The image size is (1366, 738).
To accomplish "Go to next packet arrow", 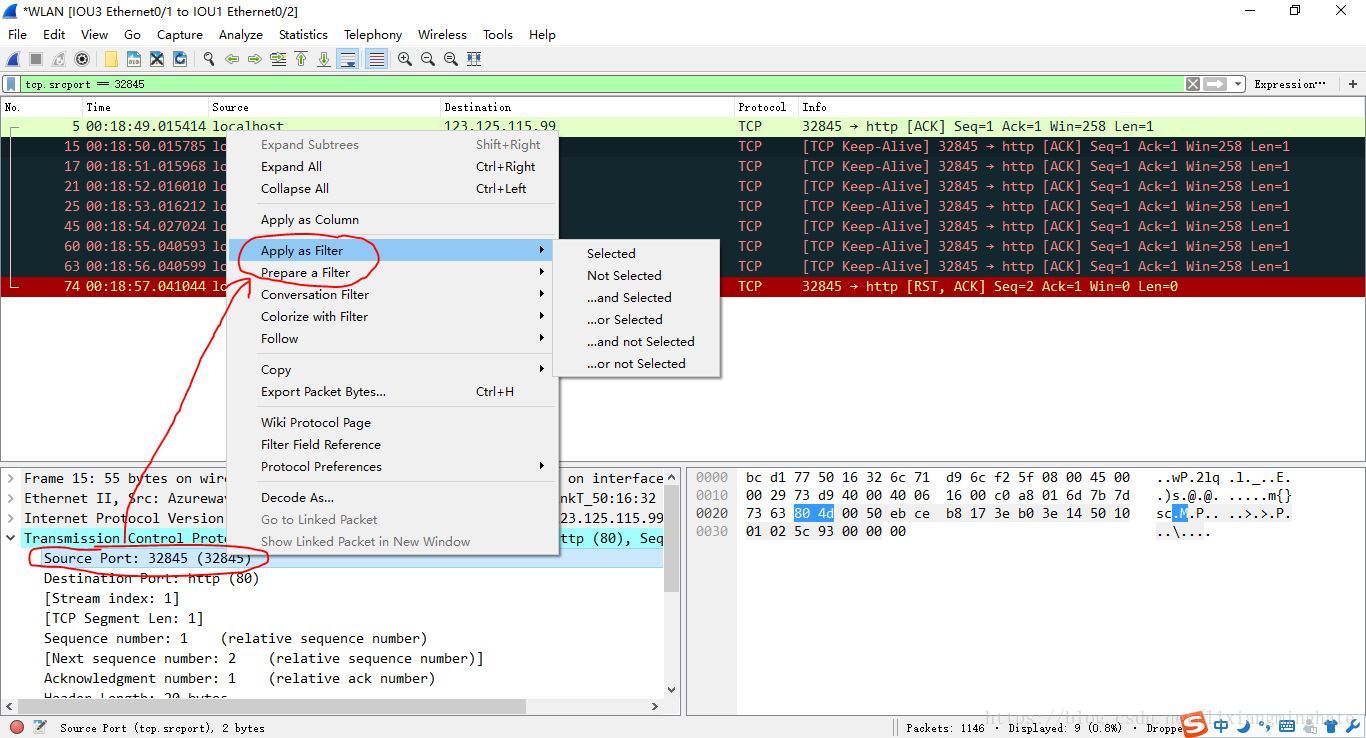I will point(255,59).
